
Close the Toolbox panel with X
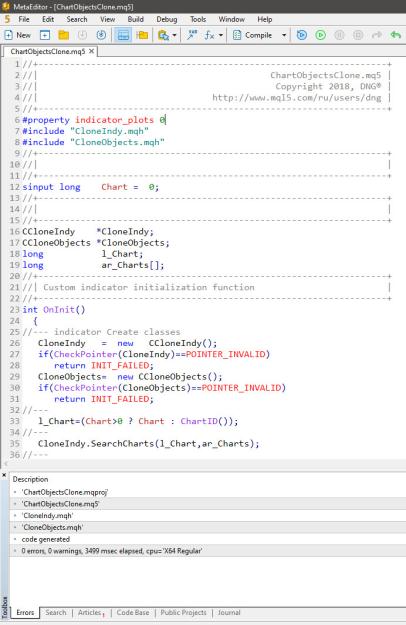(x=4, y=475)
